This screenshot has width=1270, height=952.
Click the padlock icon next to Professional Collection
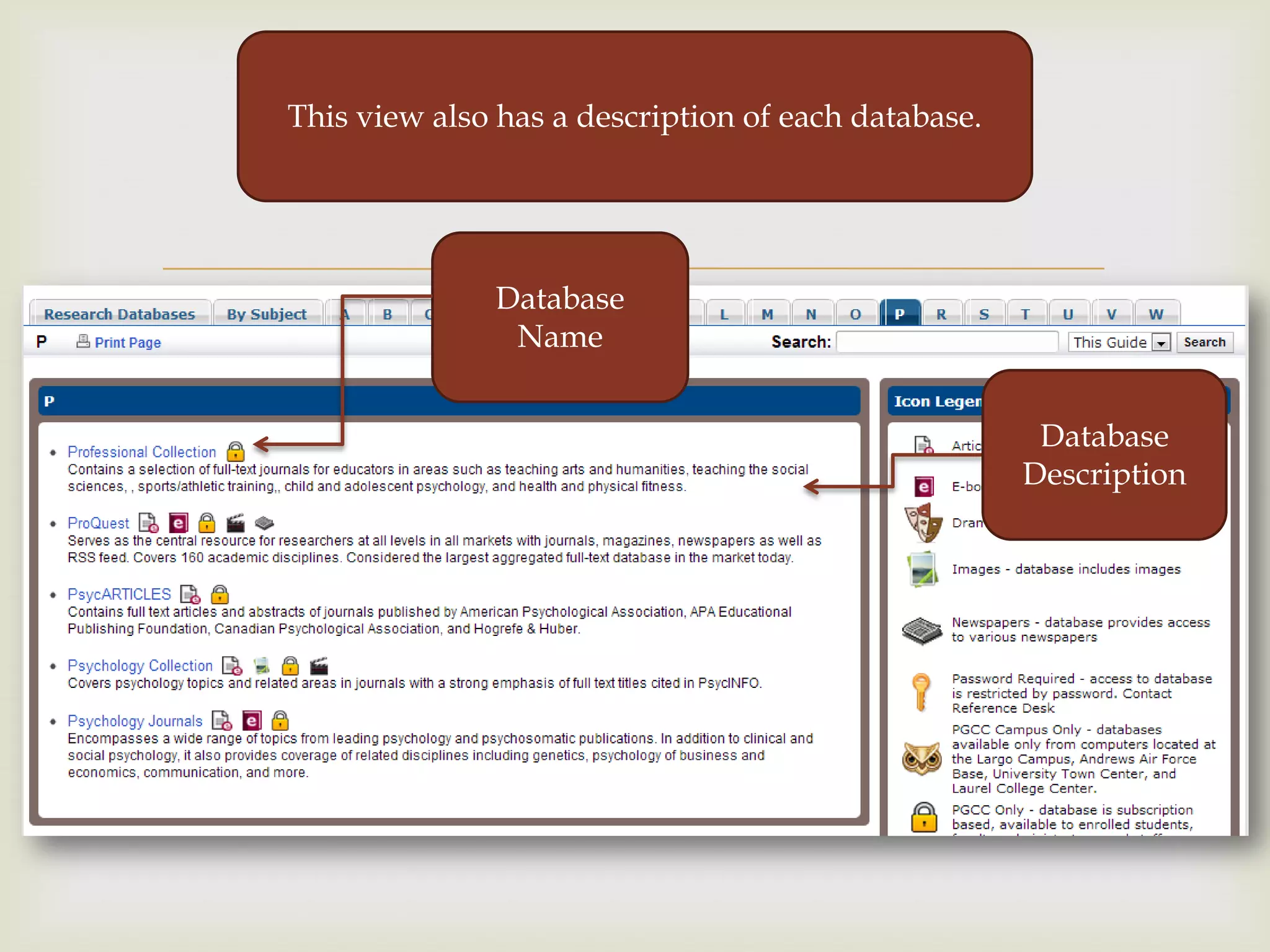[x=236, y=451]
